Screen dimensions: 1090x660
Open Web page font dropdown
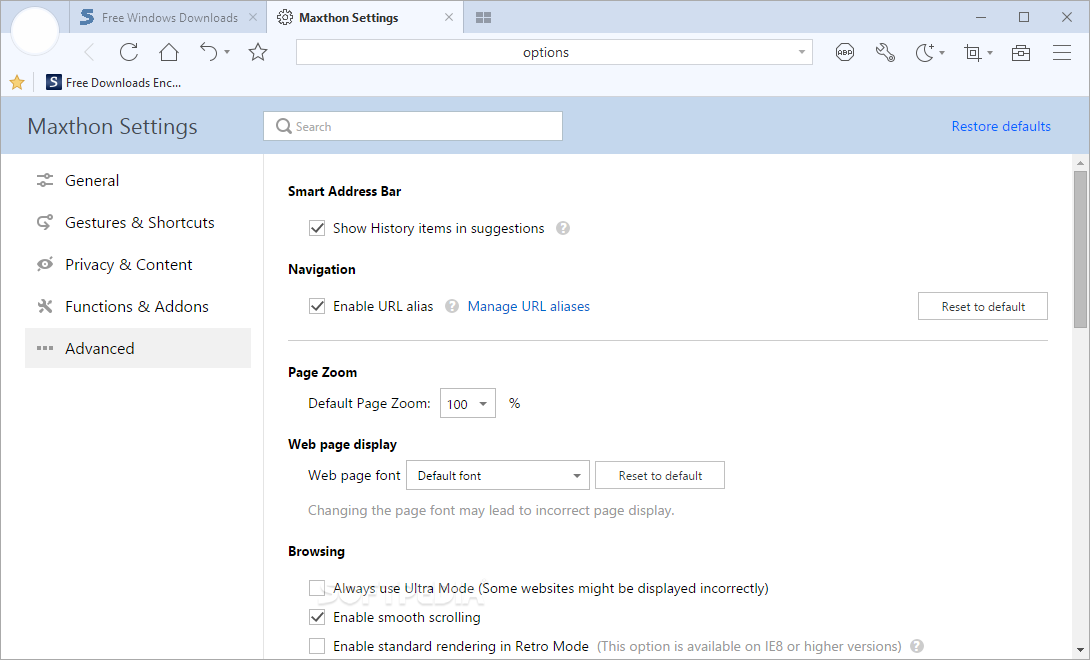(498, 475)
